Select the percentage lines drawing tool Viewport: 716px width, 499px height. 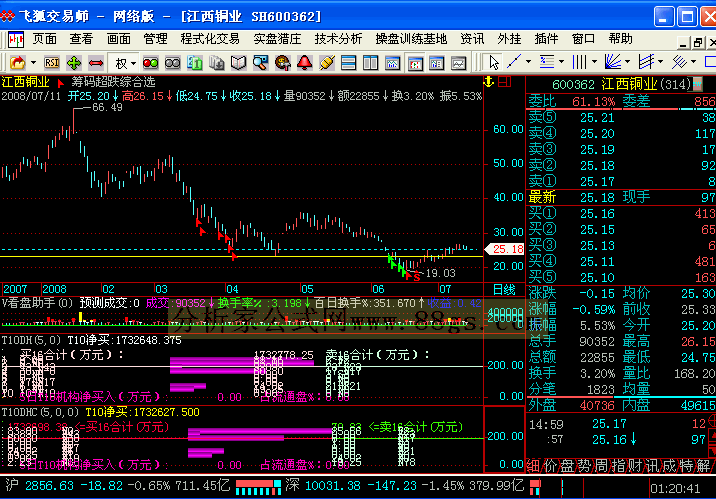tap(547, 61)
